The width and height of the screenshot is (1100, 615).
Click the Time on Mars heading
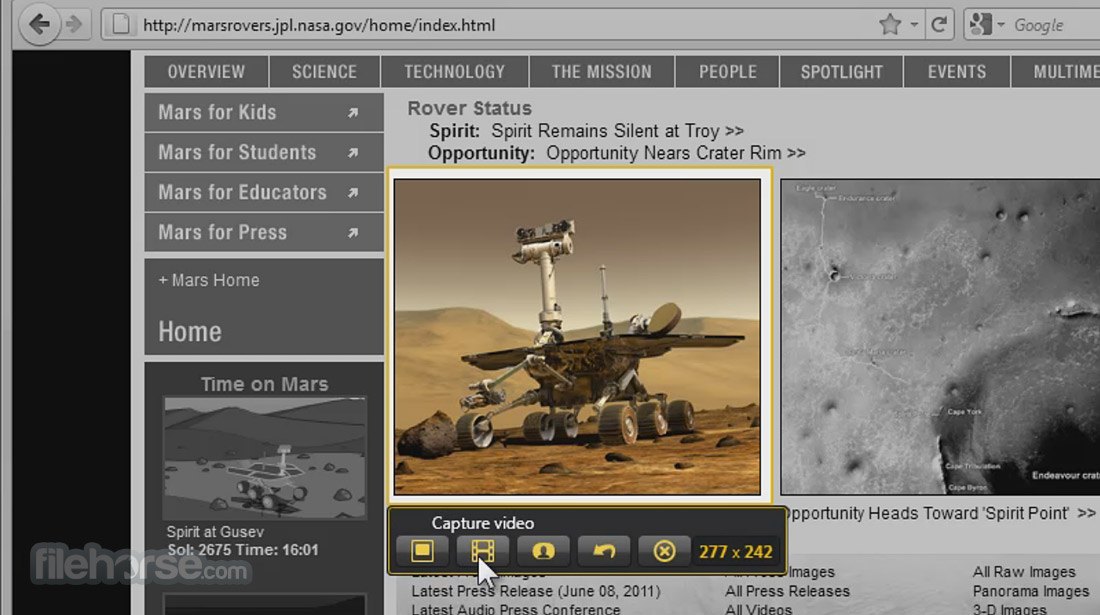(264, 384)
